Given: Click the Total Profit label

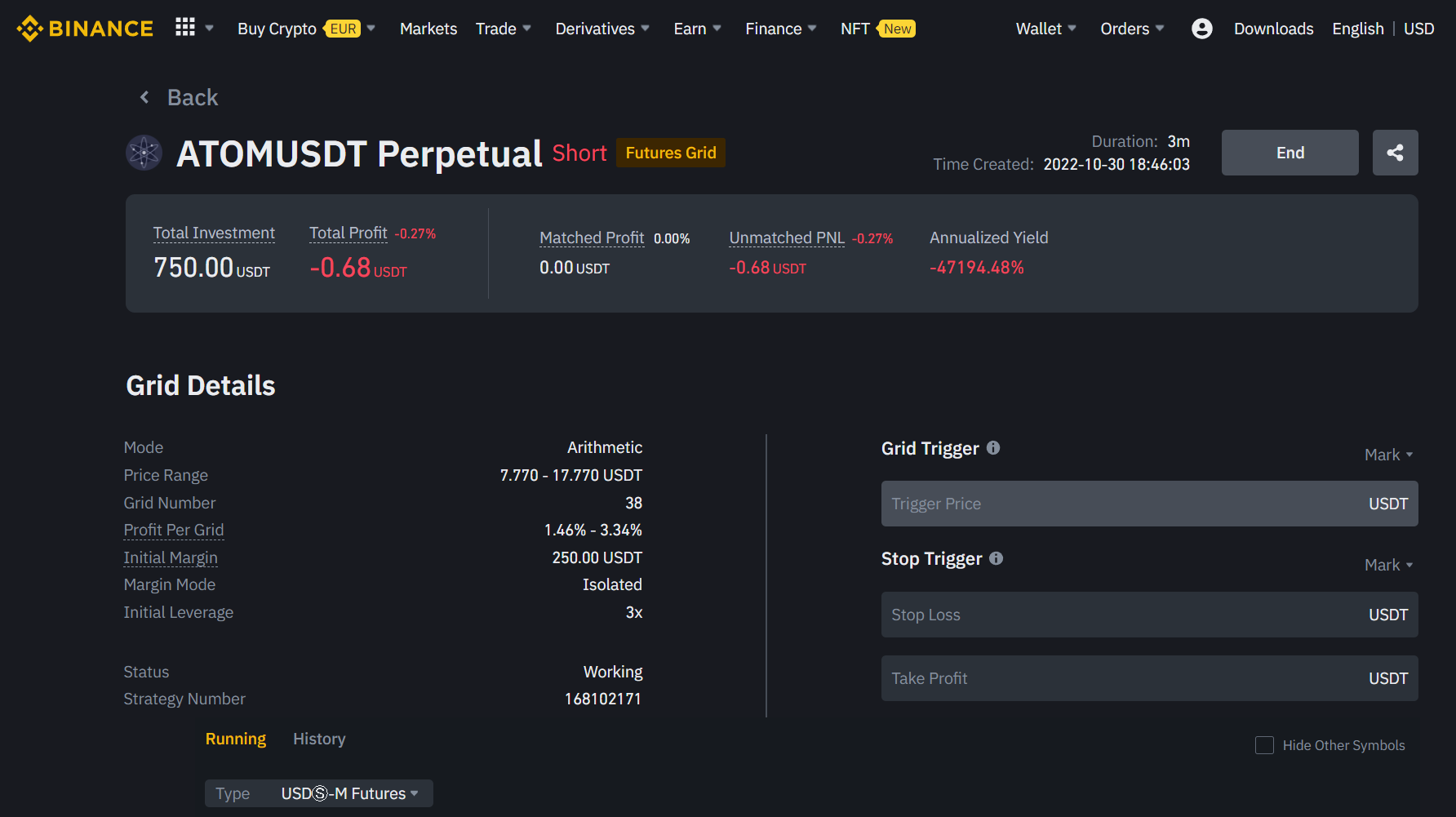Looking at the screenshot, I should point(348,233).
